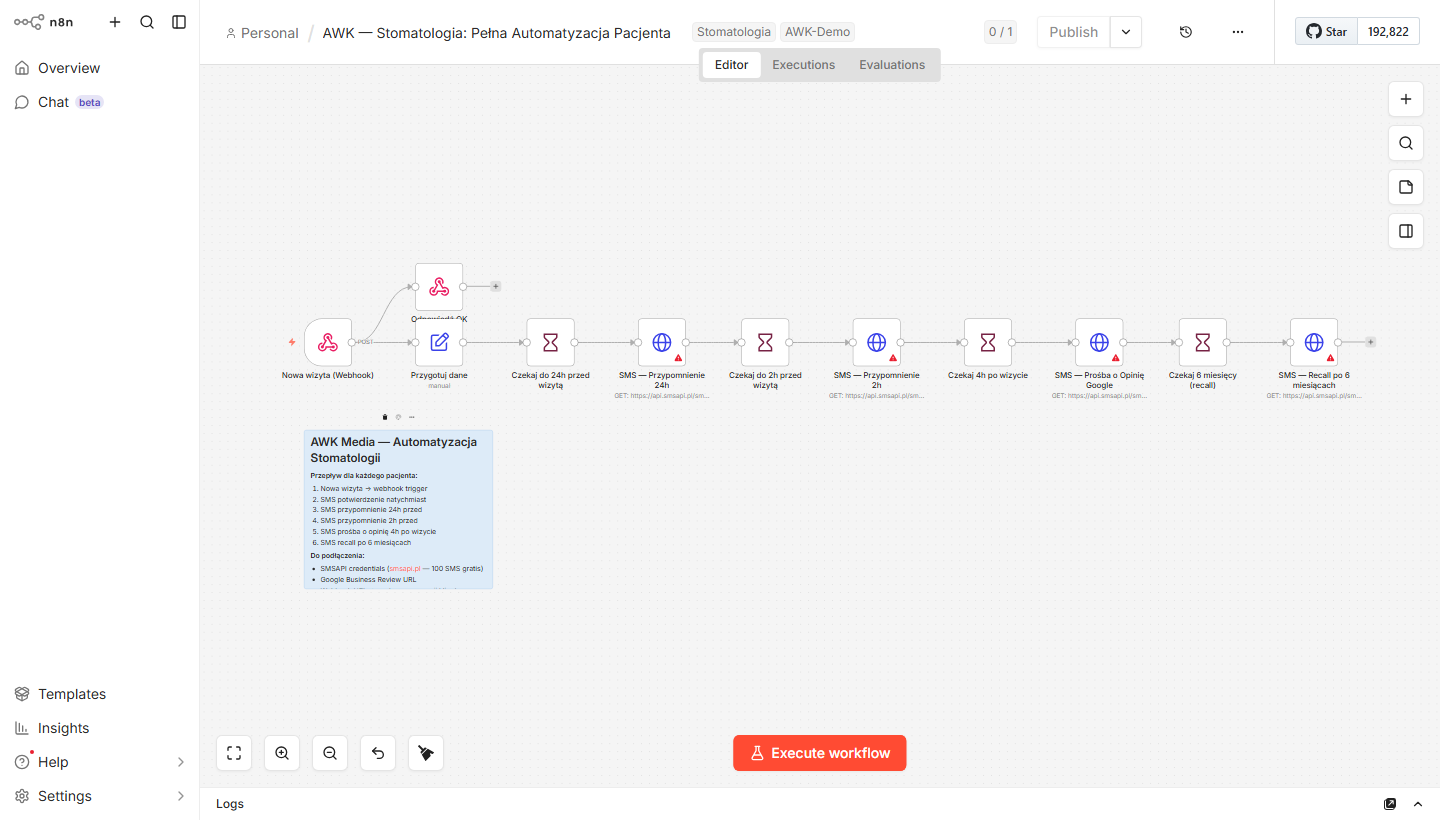Image resolution: width=1440 pixels, height=820 pixels.
Task: Open workflow version history
Action: tap(1186, 32)
